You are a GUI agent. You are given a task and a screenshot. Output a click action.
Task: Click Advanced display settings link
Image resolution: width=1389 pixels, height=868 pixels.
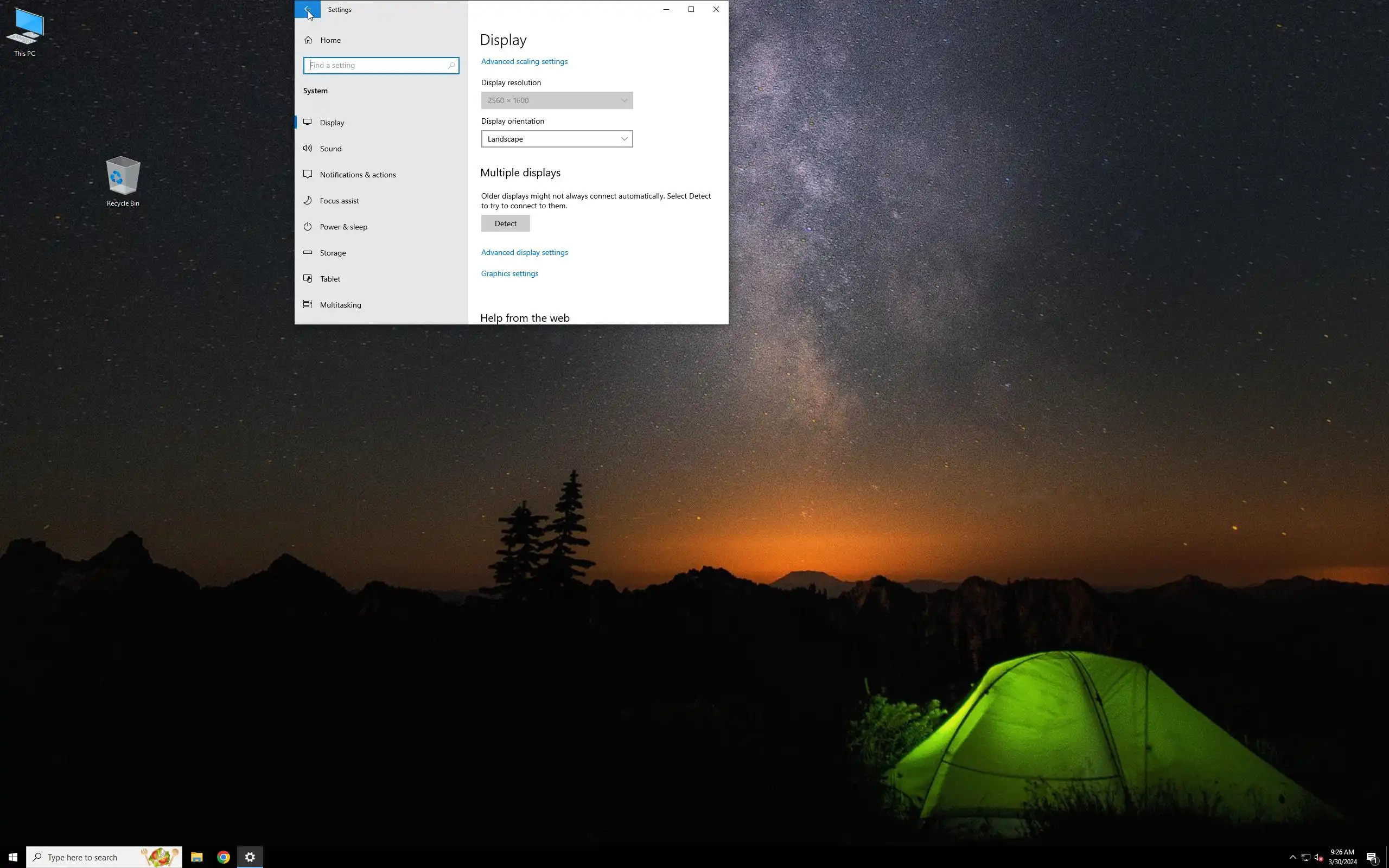click(524, 253)
